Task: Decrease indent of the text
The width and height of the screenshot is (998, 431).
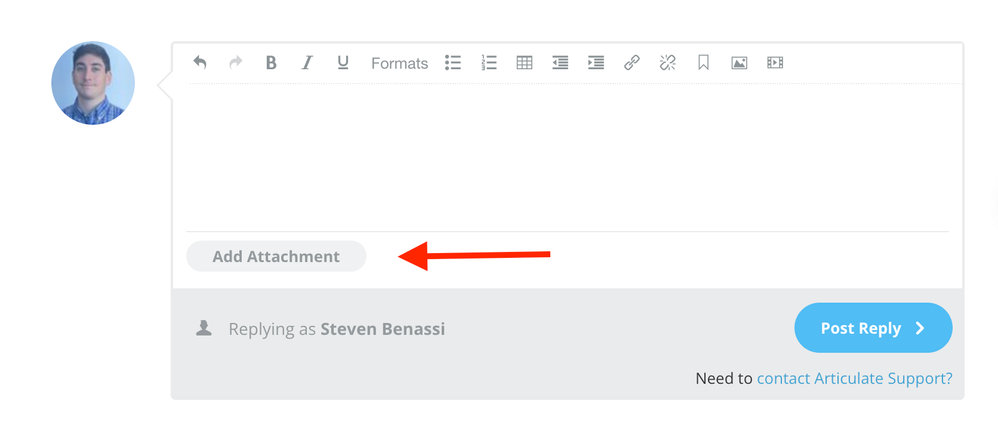Action: tap(560, 63)
